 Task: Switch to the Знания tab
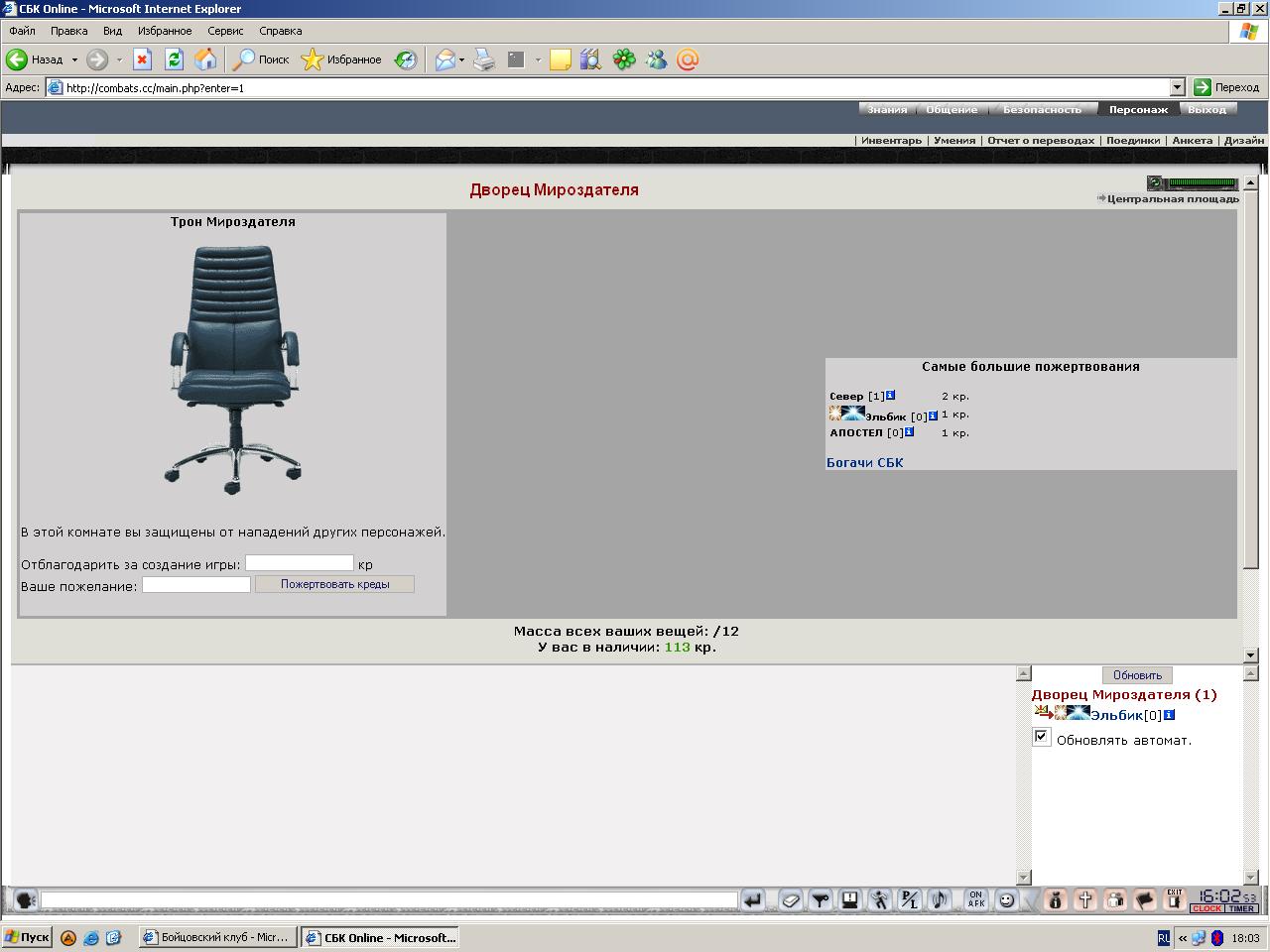(x=887, y=109)
